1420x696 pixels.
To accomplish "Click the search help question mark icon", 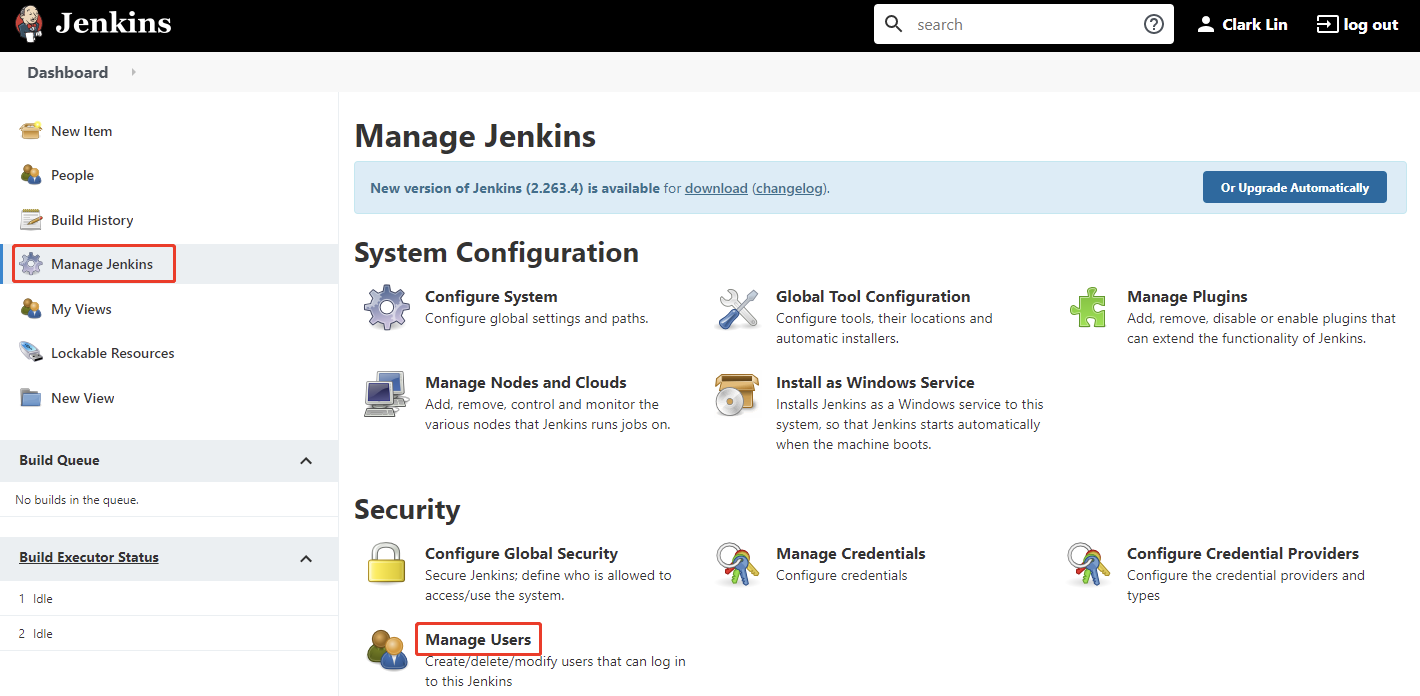I will 1153,24.
